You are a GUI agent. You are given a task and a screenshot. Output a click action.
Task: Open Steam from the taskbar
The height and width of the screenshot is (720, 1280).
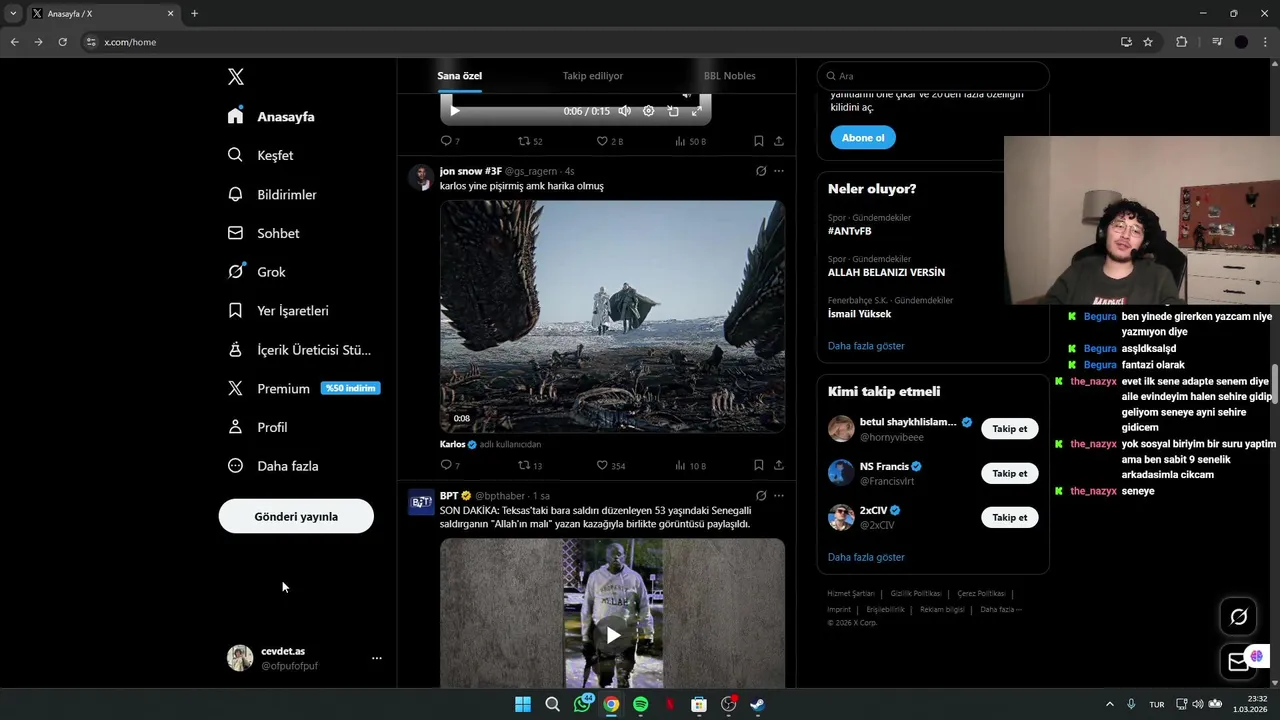click(757, 705)
